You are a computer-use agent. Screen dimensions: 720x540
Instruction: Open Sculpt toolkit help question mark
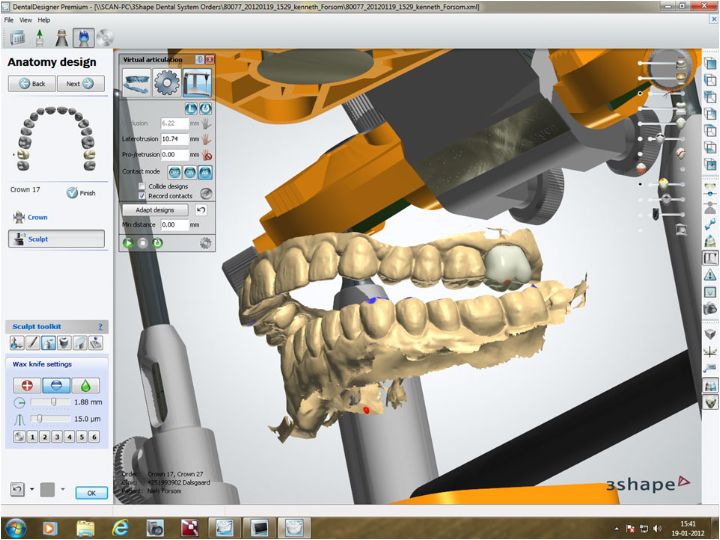point(100,326)
